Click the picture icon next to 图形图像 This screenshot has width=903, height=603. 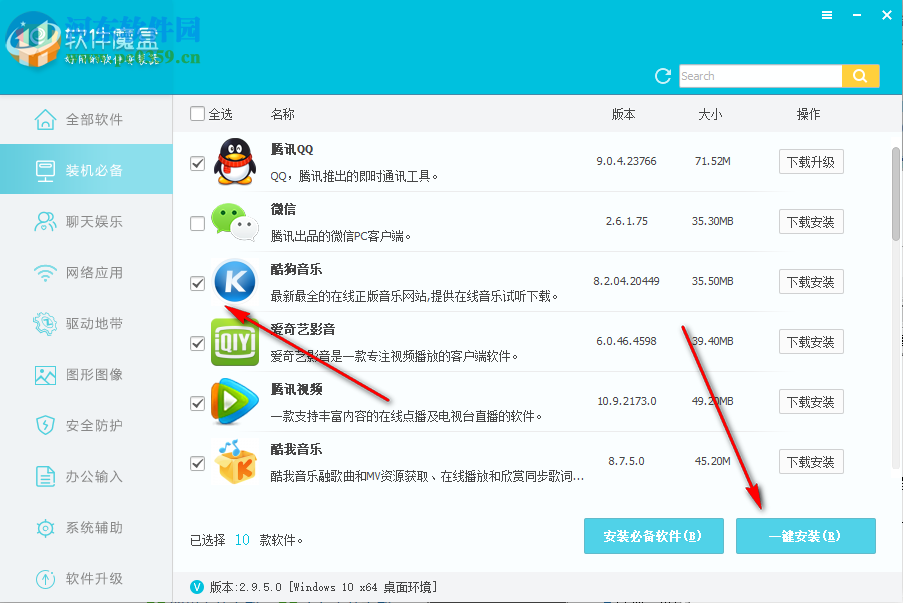click(45, 375)
